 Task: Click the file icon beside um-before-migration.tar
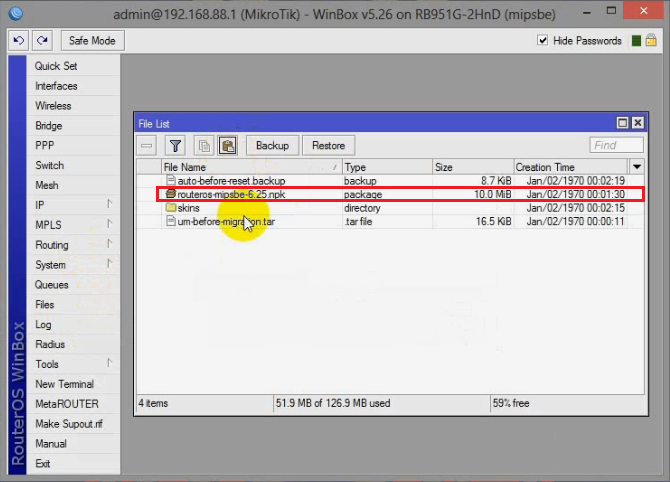(x=171, y=221)
